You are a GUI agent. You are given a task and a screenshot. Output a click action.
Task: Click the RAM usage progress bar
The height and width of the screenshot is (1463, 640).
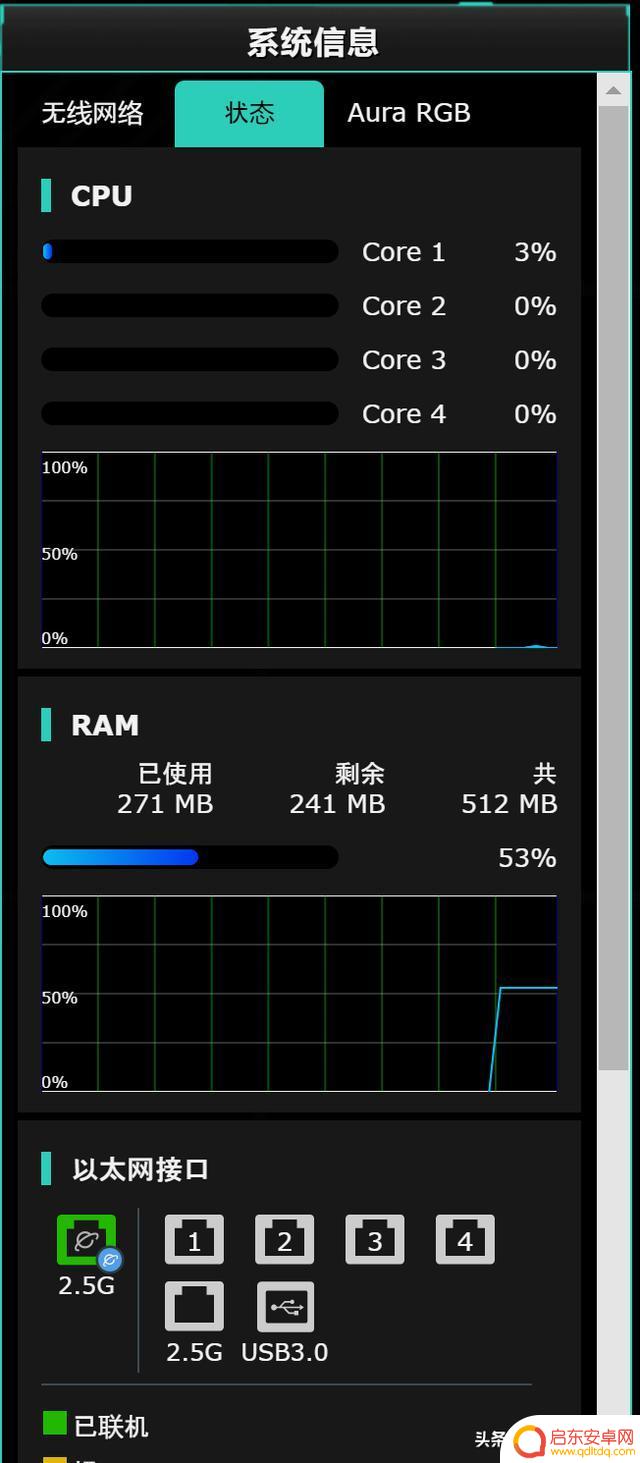(190, 857)
